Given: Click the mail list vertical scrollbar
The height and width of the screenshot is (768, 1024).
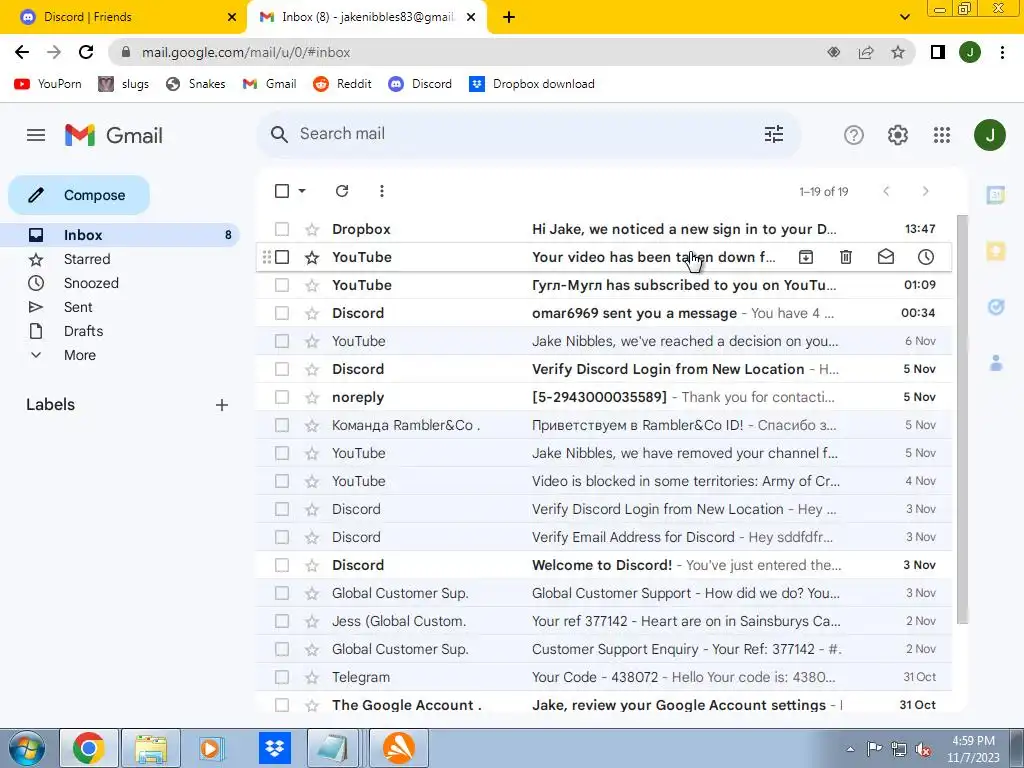Looking at the screenshot, I should pos(961,418).
